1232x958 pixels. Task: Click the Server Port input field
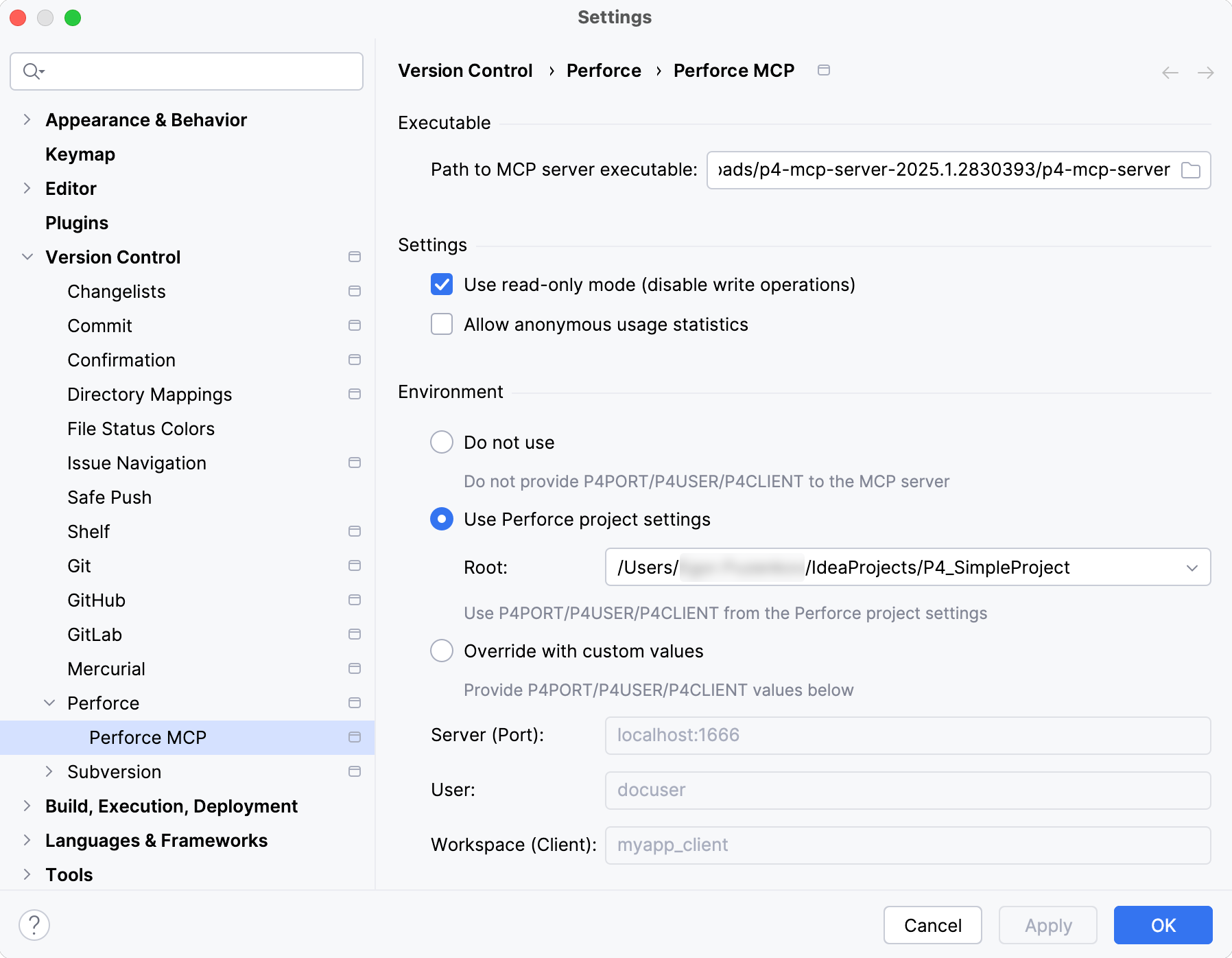(x=907, y=735)
